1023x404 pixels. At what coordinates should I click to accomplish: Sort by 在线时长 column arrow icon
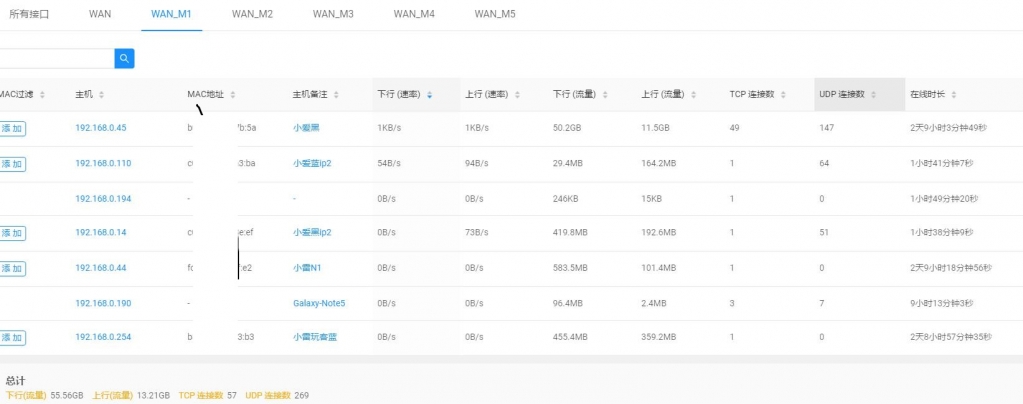954,95
